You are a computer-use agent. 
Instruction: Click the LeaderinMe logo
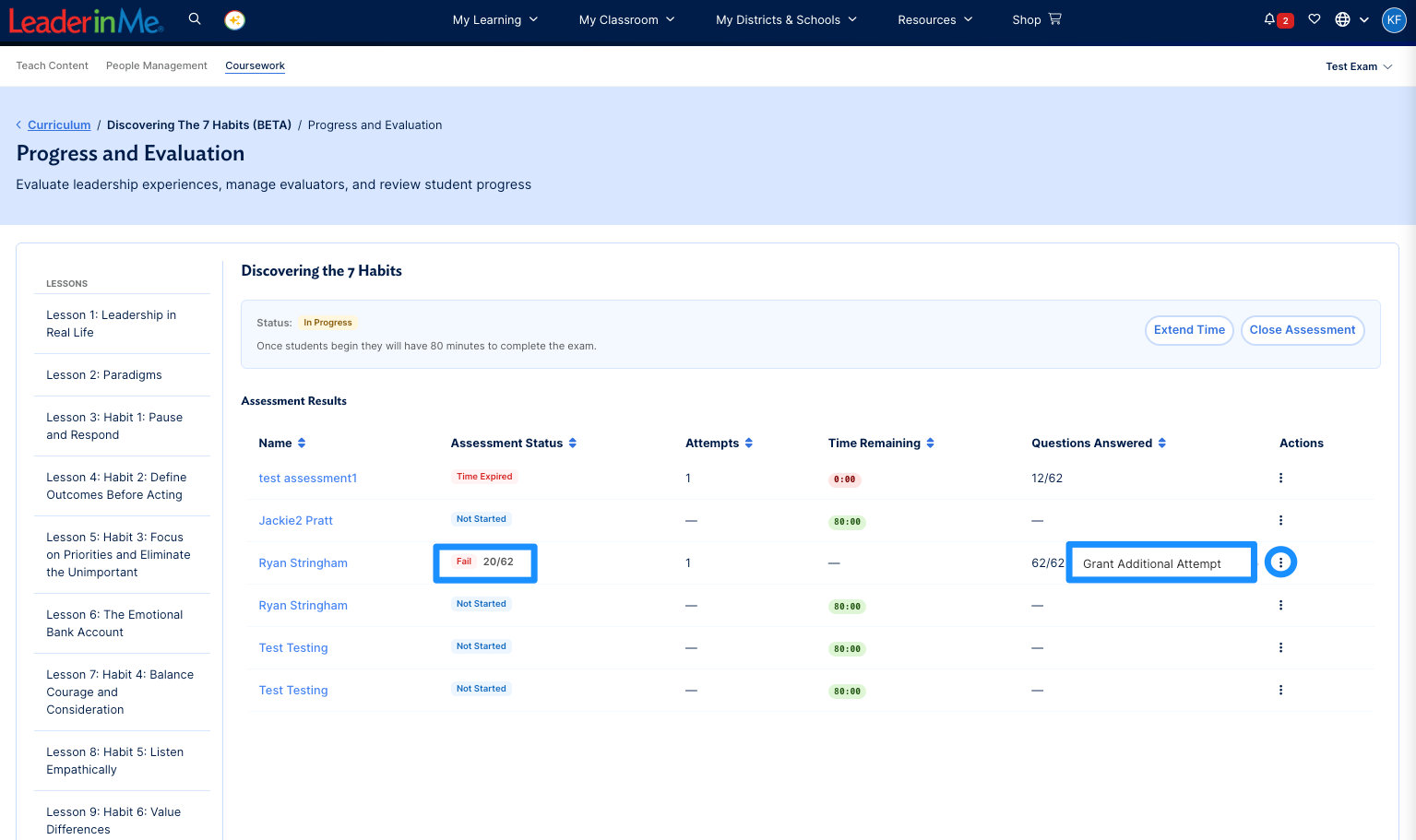(x=86, y=20)
